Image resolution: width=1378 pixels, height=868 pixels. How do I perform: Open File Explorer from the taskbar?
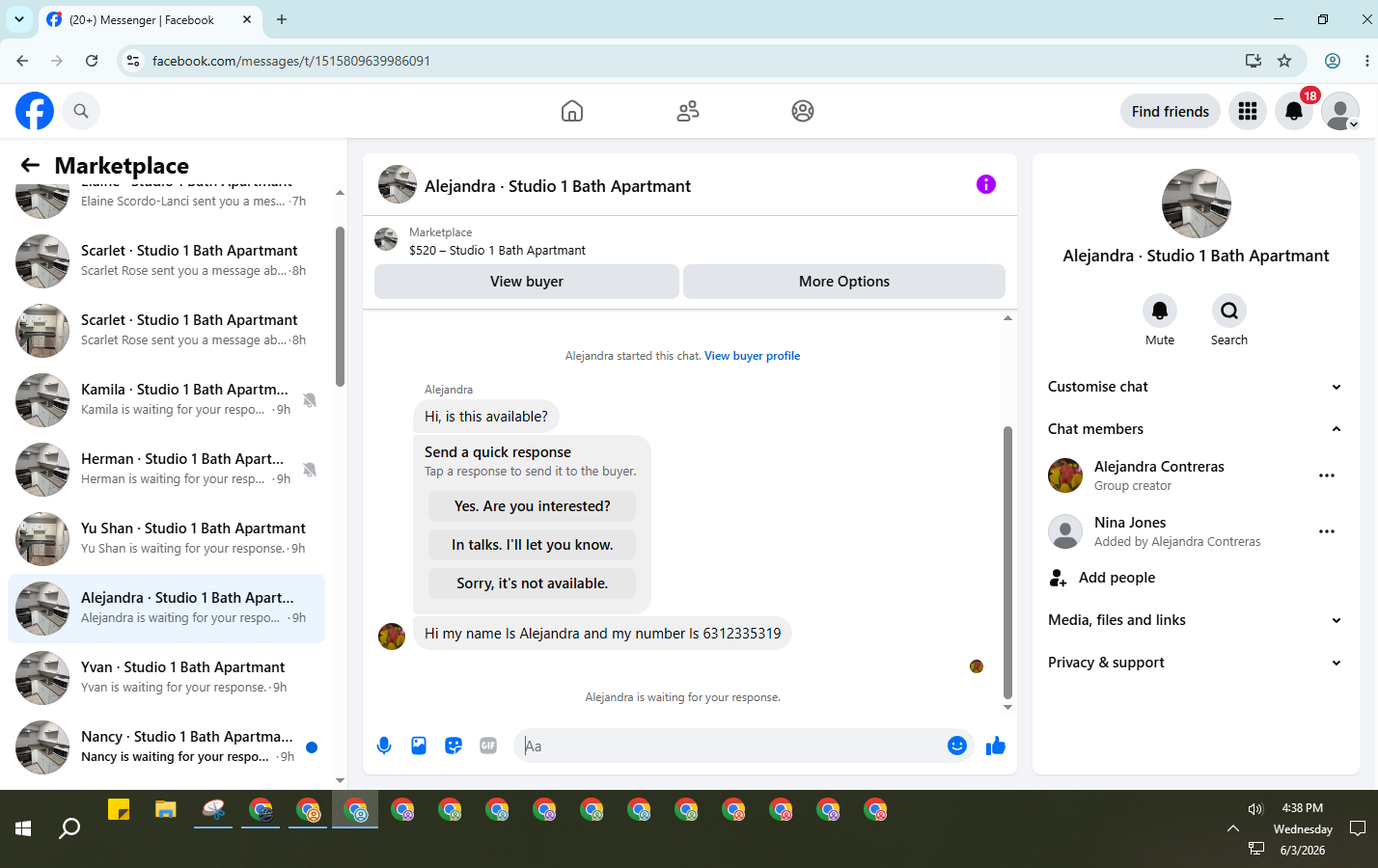[166, 810]
